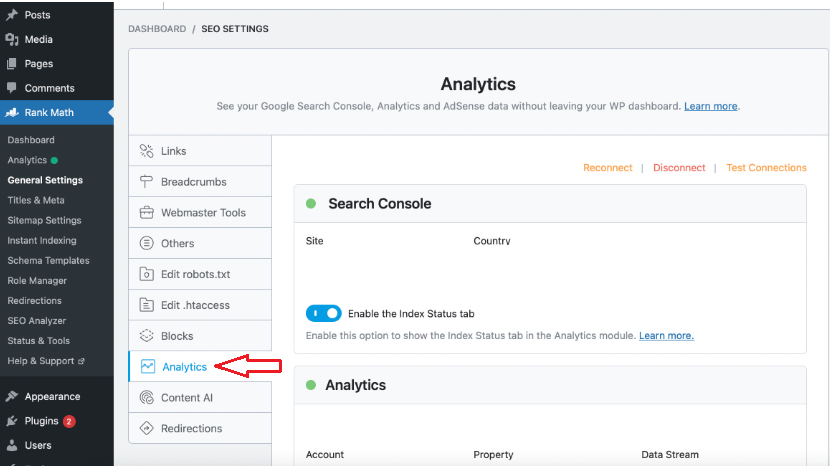Open Instant Indexing submenu item
Image resolution: width=830 pixels, height=466 pixels.
coord(42,240)
